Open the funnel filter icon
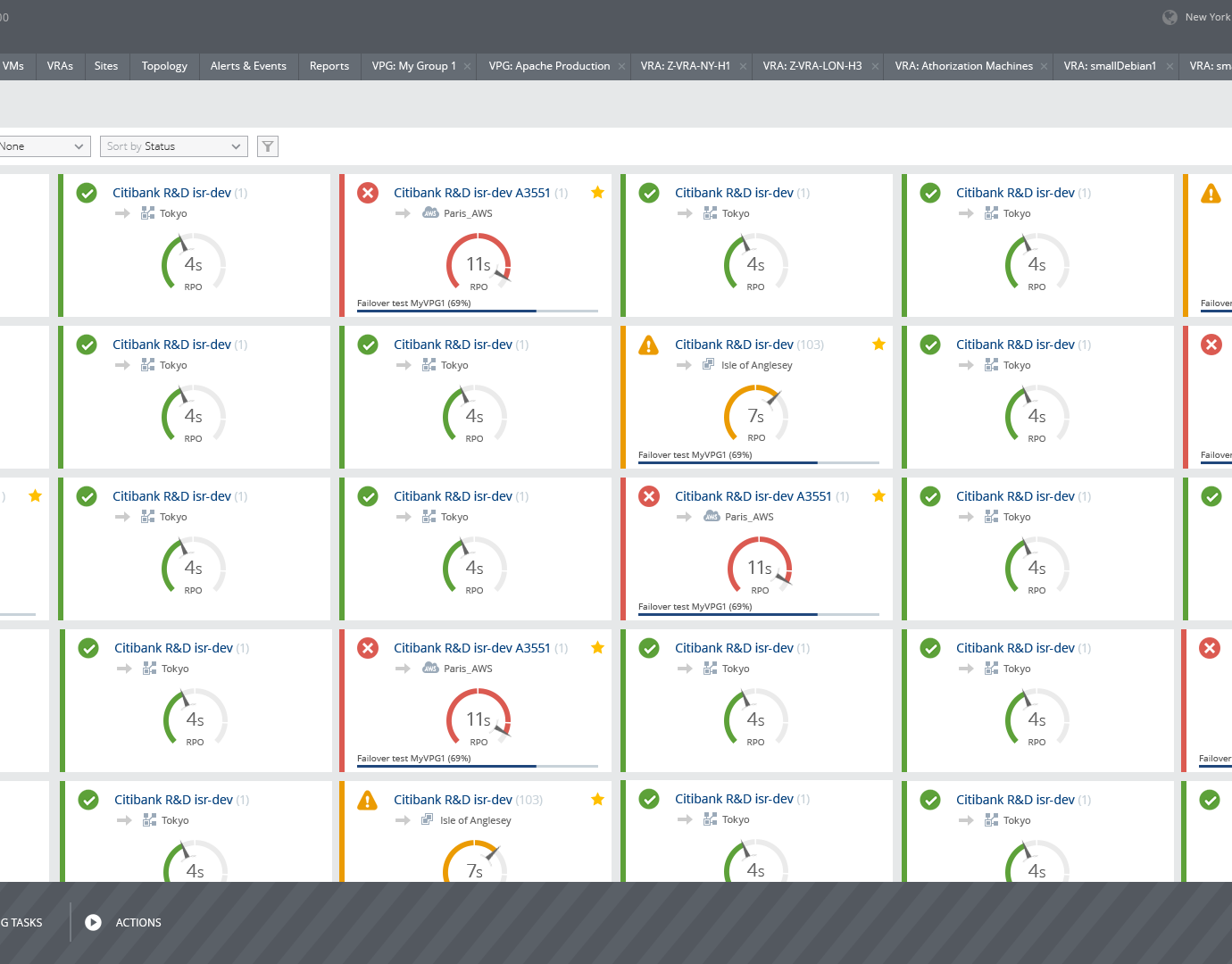Screen dimensions: 1232x964 (268, 146)
